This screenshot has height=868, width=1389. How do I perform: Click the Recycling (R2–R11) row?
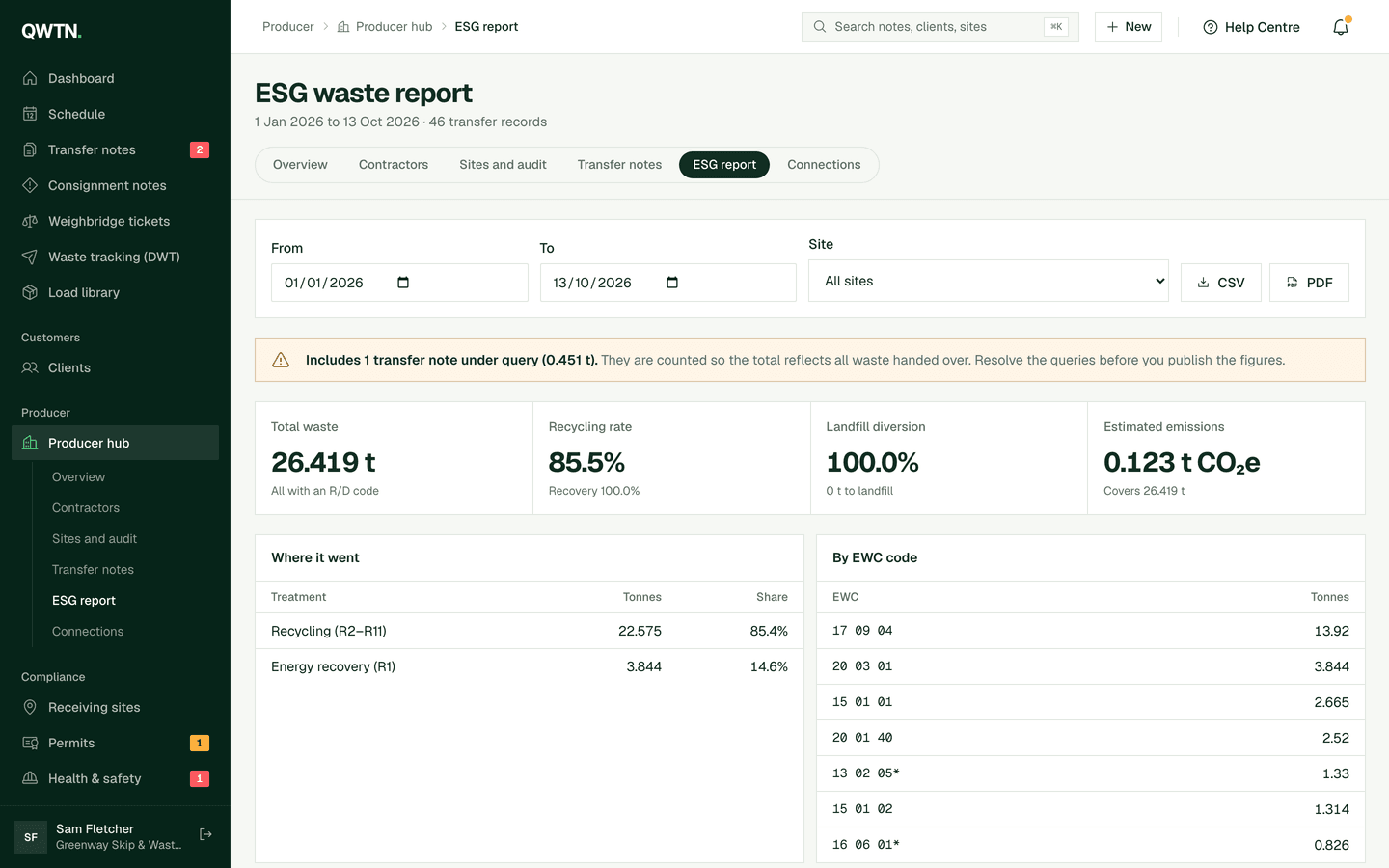[x=530, y=631]
